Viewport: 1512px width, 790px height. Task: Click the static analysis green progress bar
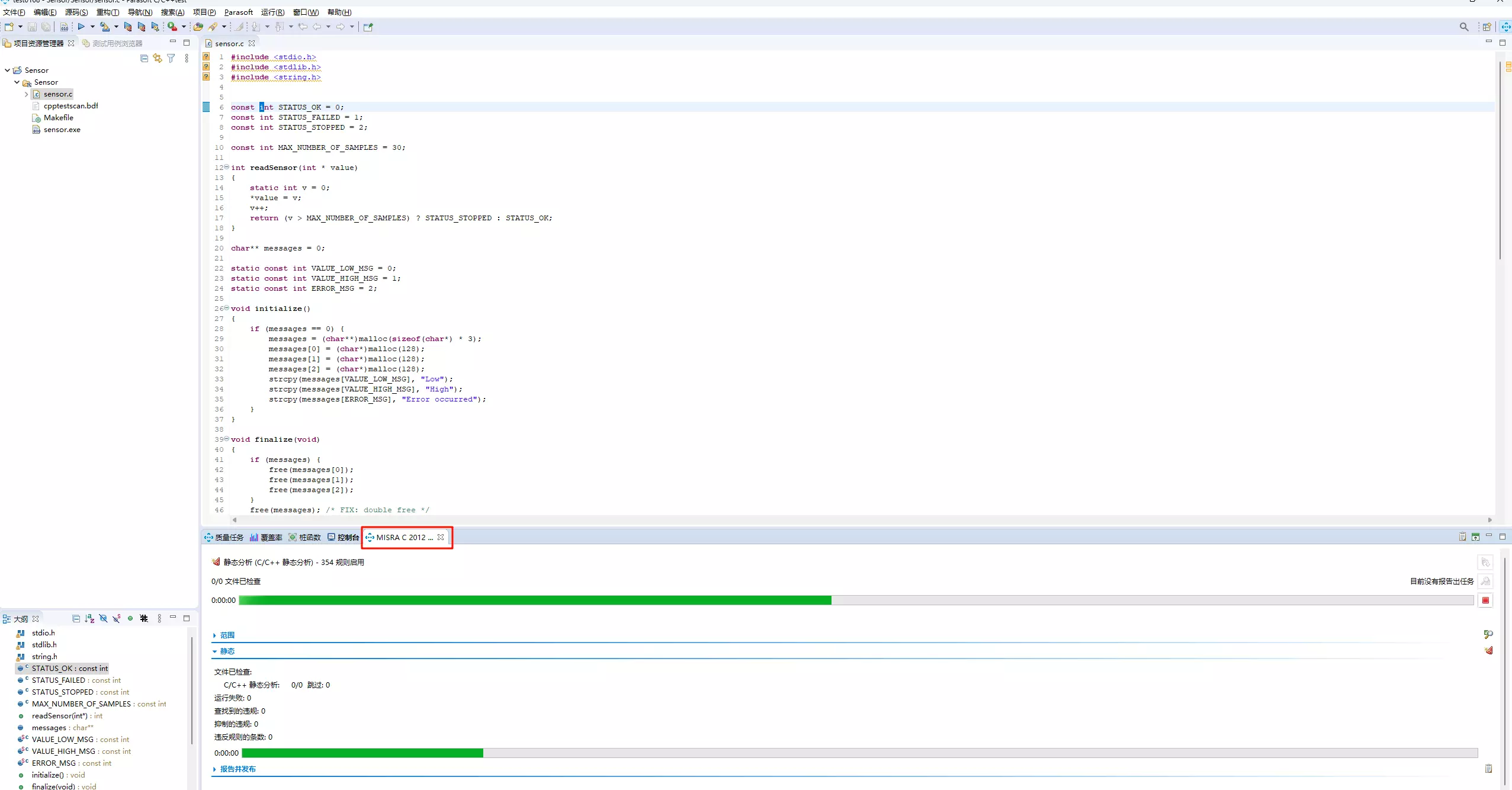pos(362,753)
